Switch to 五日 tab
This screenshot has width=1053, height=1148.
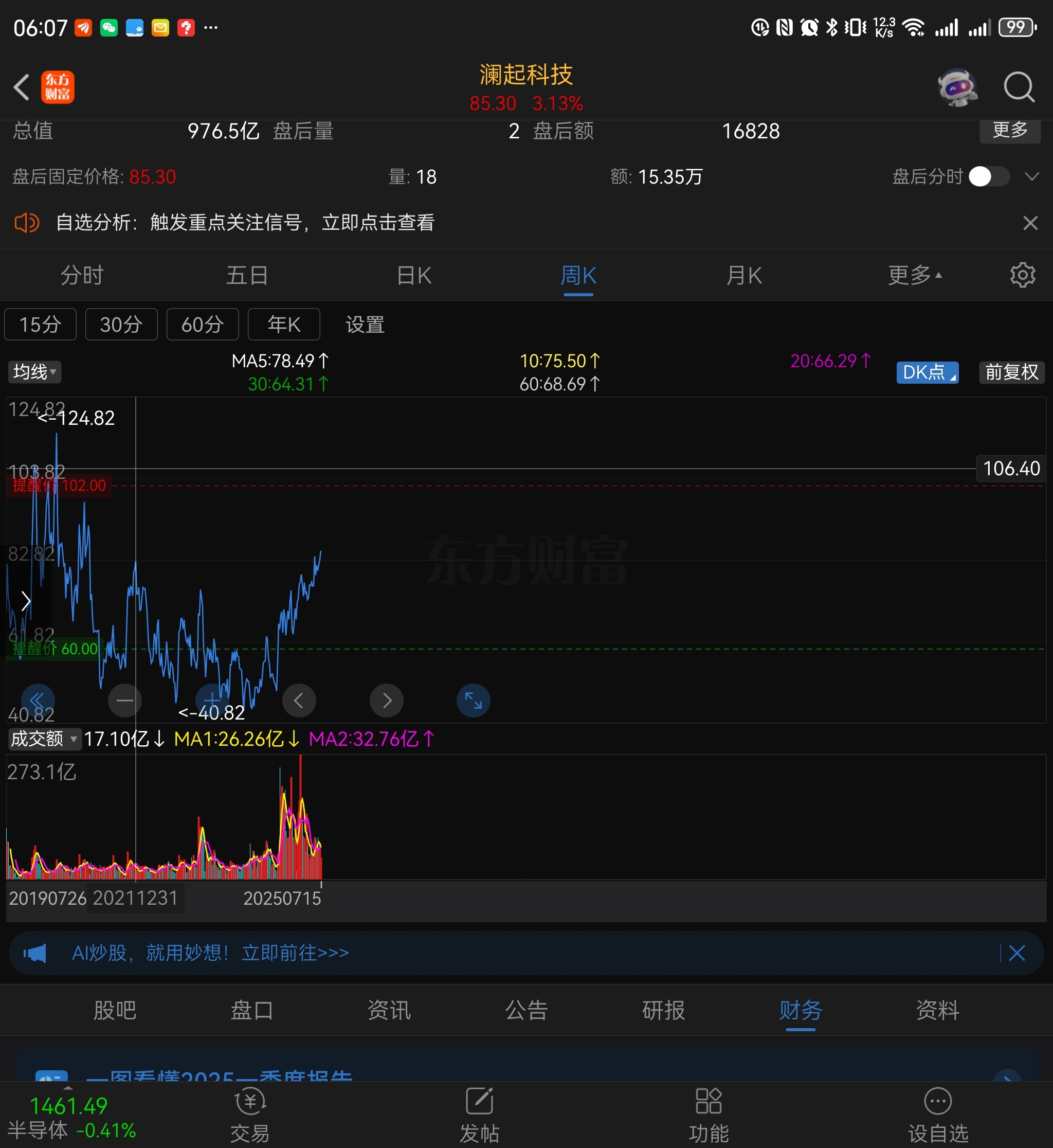pyautogui.click(x=247, y=275)
